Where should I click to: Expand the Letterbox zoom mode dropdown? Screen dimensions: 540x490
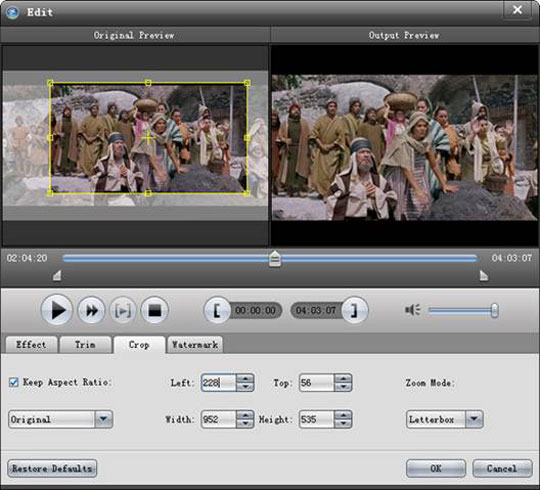[x=474, y=419]
